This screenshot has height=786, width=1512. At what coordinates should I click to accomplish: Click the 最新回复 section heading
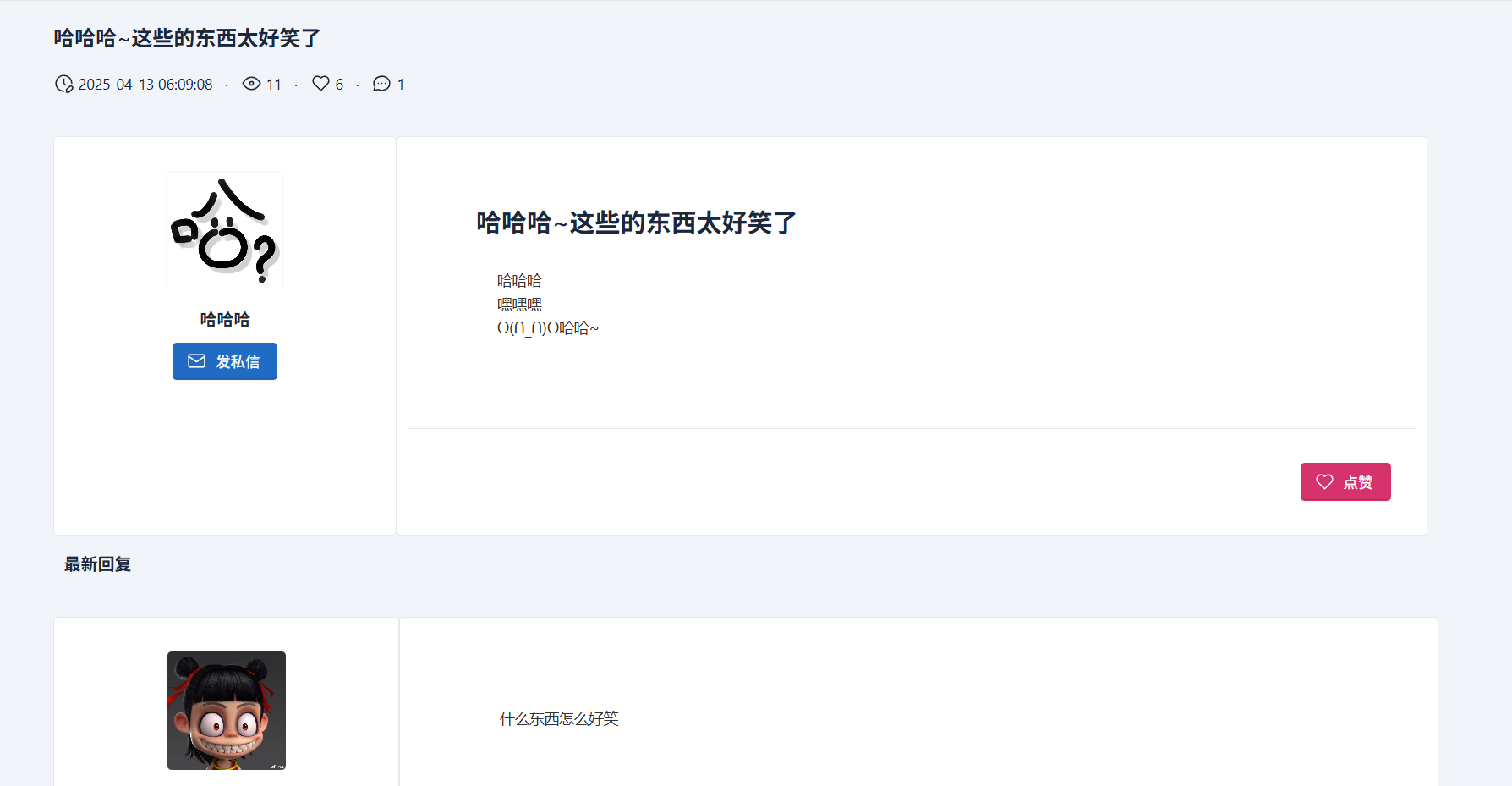pos(98,564)
